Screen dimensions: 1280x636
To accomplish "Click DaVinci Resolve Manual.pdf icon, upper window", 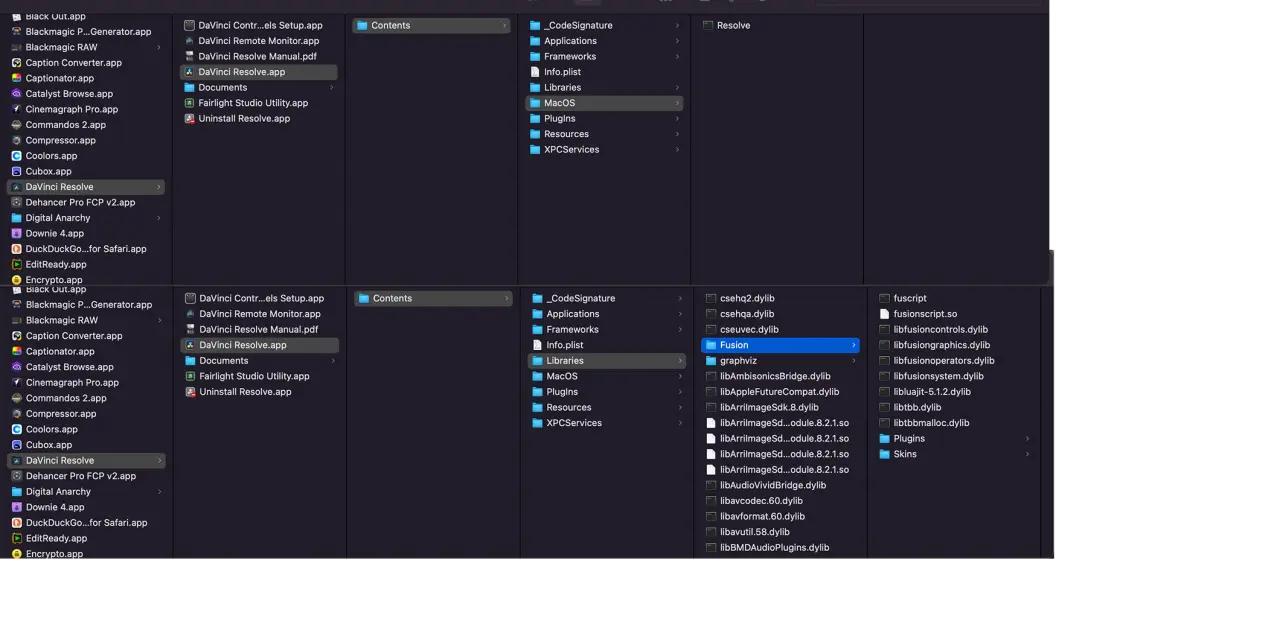I will 189,56.
